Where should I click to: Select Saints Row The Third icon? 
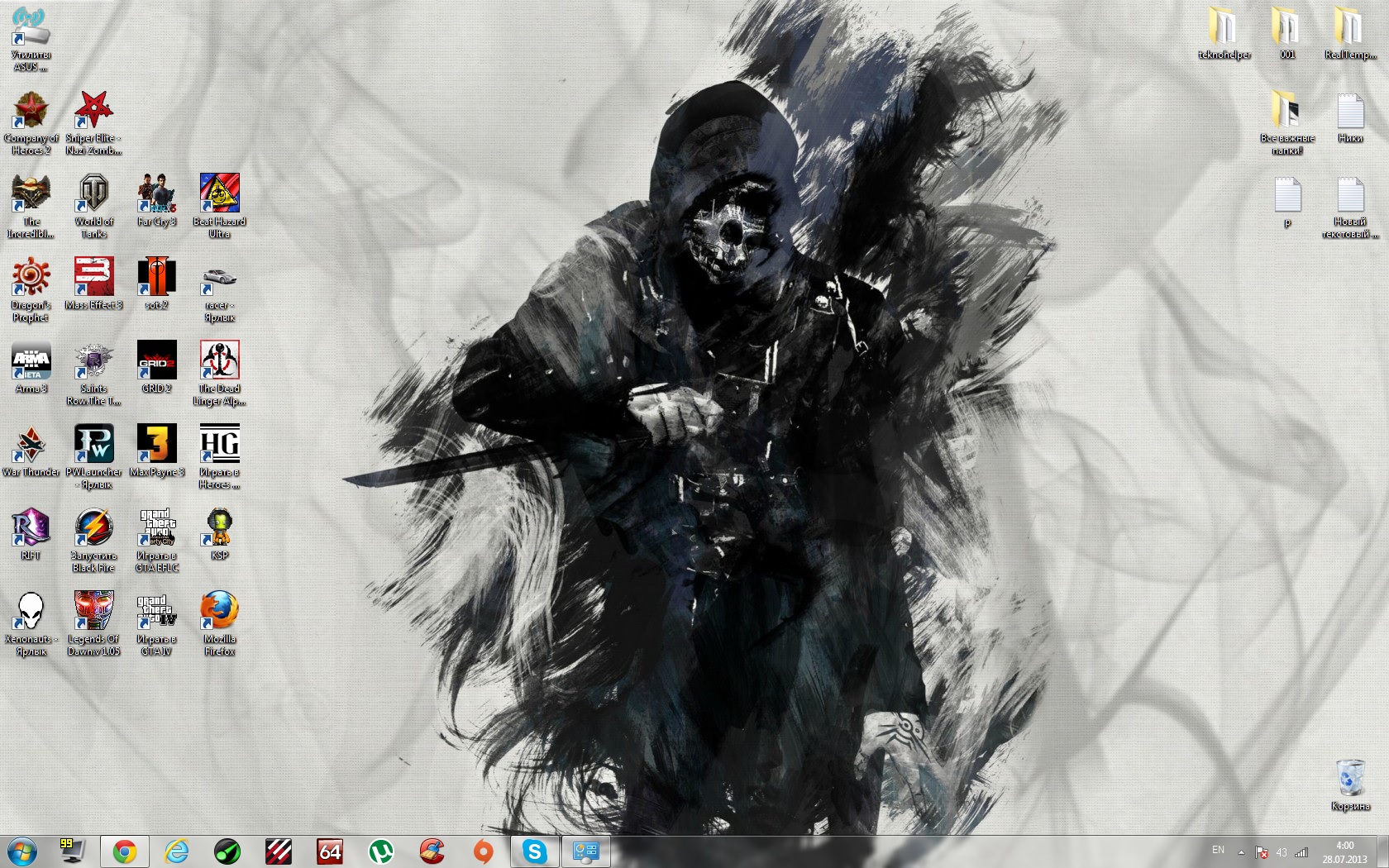(x=93, y=374)
